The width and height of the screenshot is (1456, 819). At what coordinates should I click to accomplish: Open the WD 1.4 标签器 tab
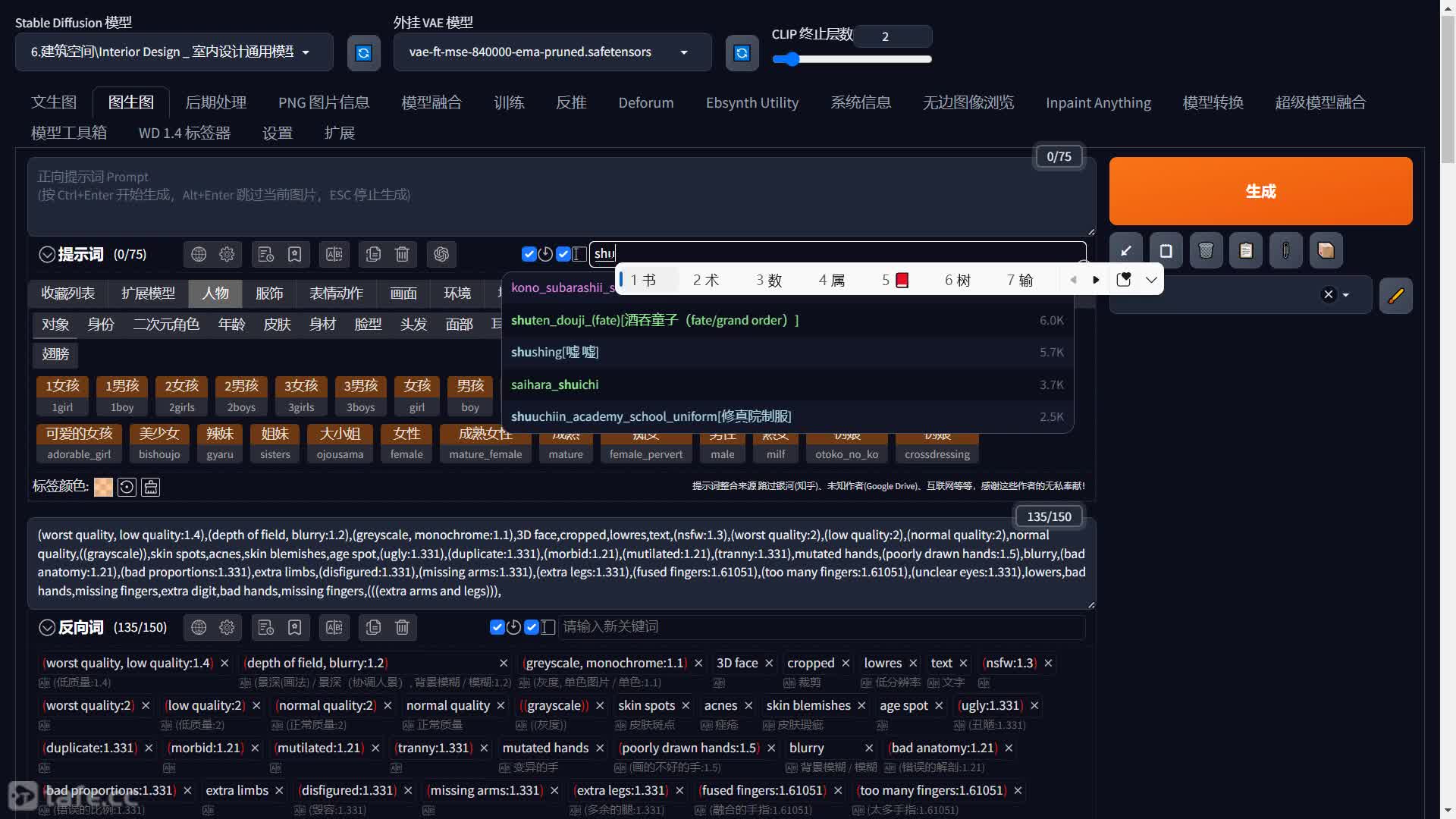click(184, 133)
